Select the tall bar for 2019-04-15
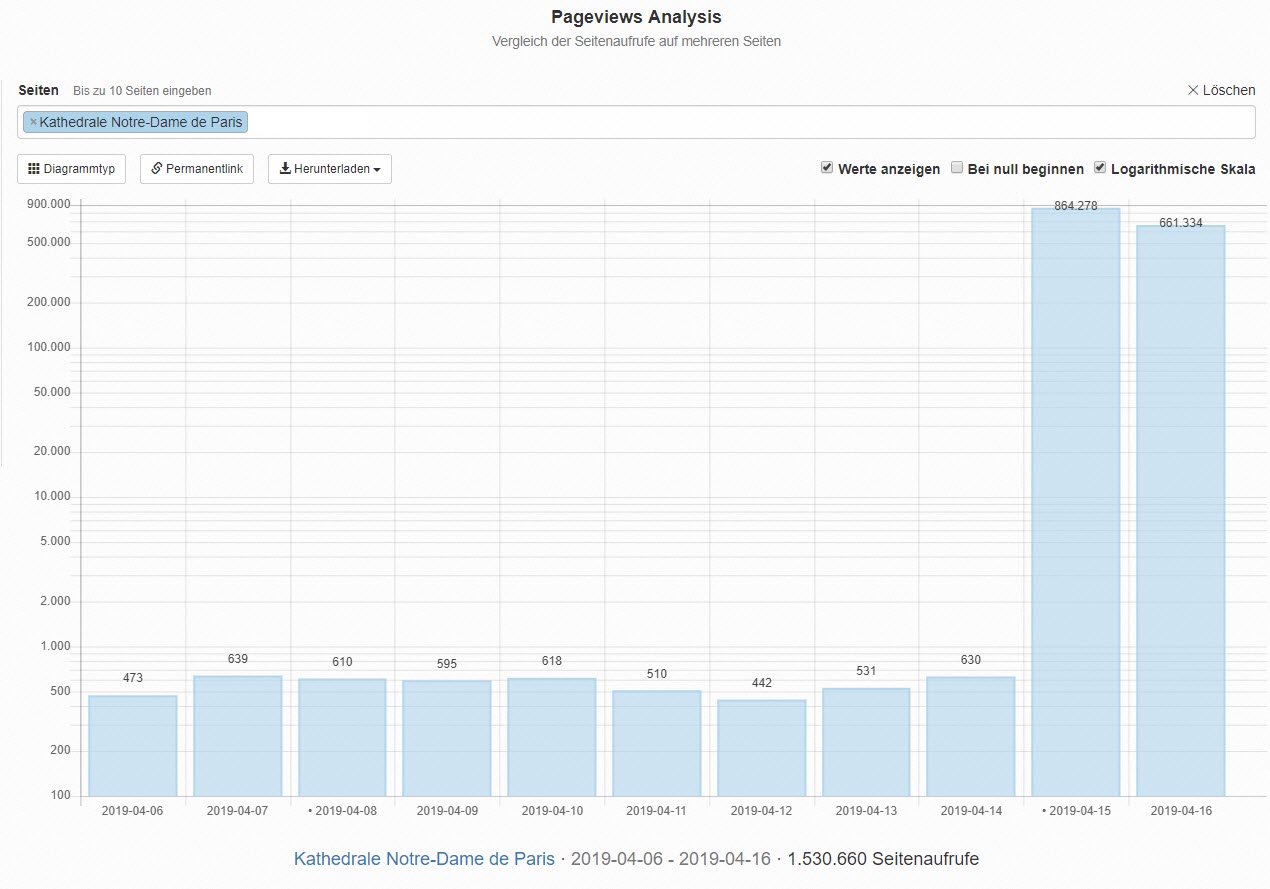 click(x=1076, y=502)
